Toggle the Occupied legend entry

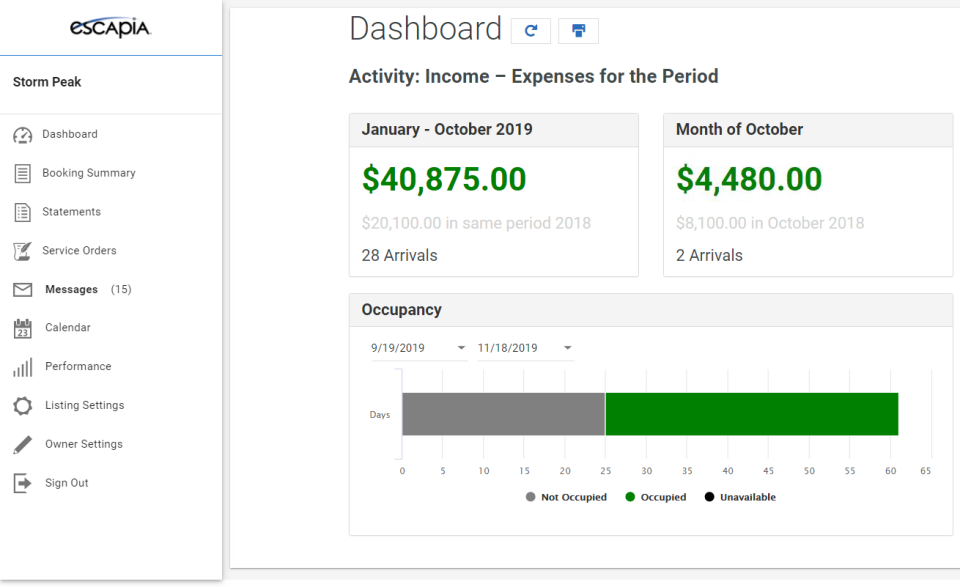[x=656, y=498]
